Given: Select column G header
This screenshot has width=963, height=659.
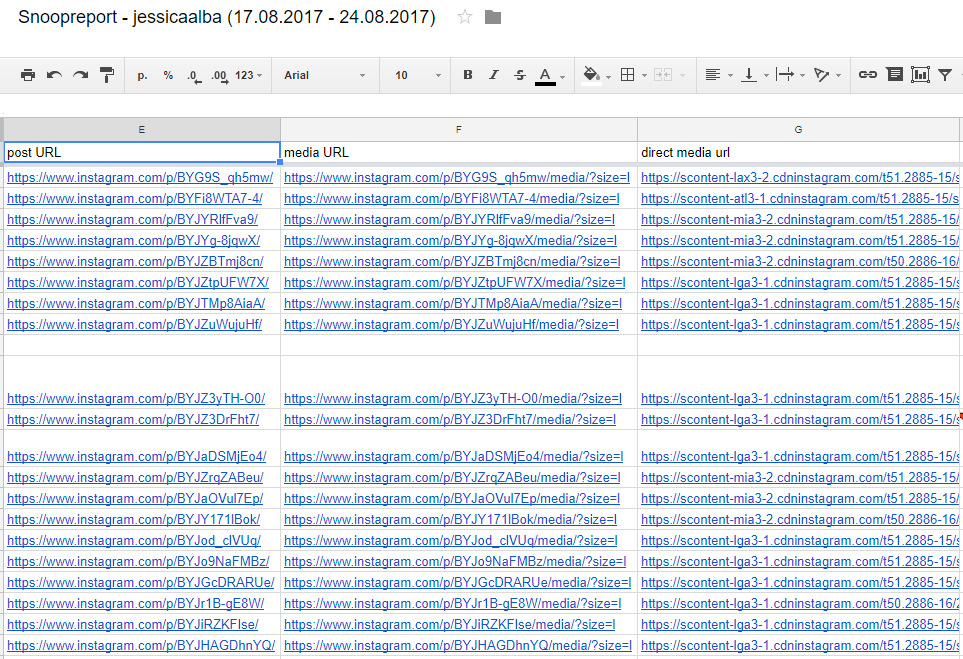Looking at the screenshot, I should tap(798, 130).
